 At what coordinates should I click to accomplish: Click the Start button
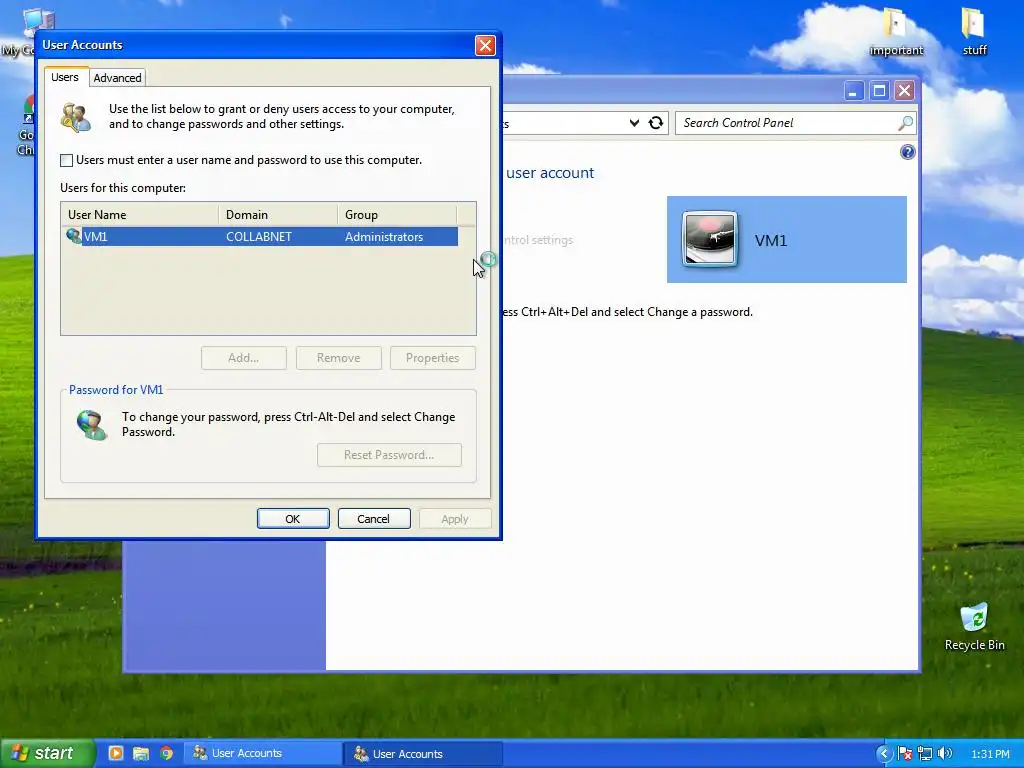click(x=47, y=753)
